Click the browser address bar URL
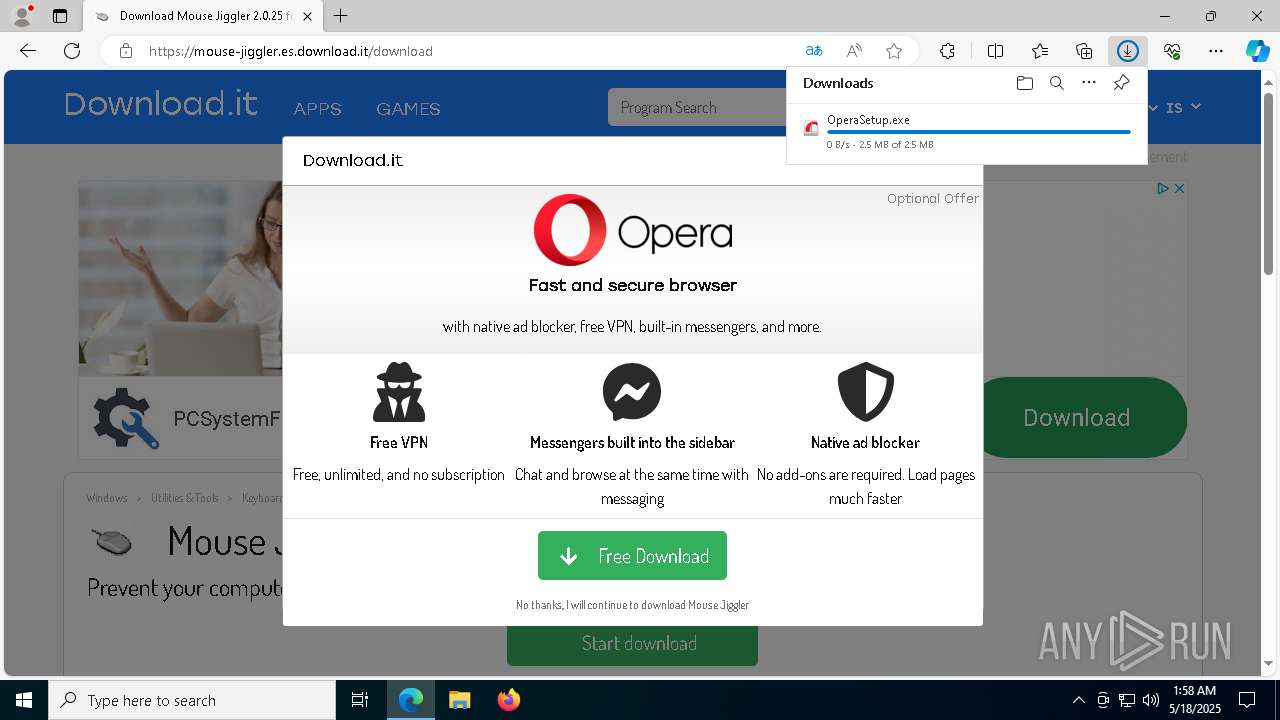The image size is (1280, 720). click(291, 51)
